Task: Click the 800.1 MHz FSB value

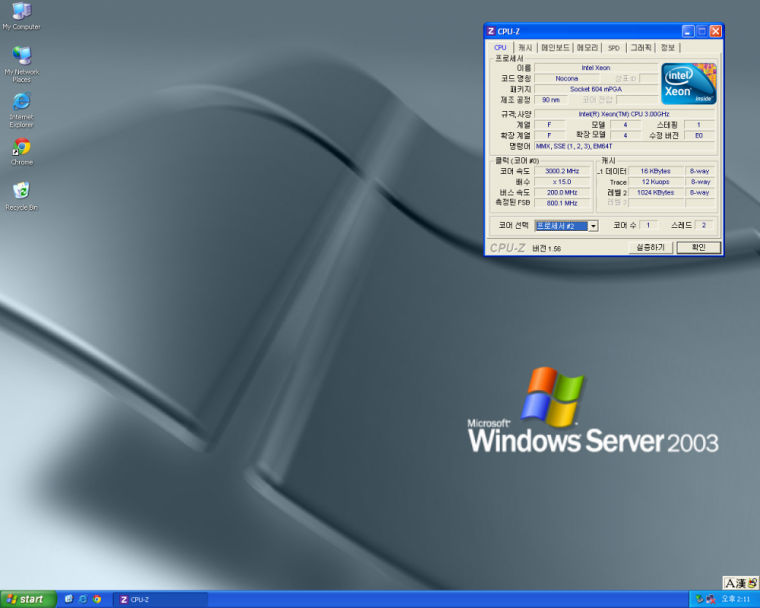Action: (562, 203)
